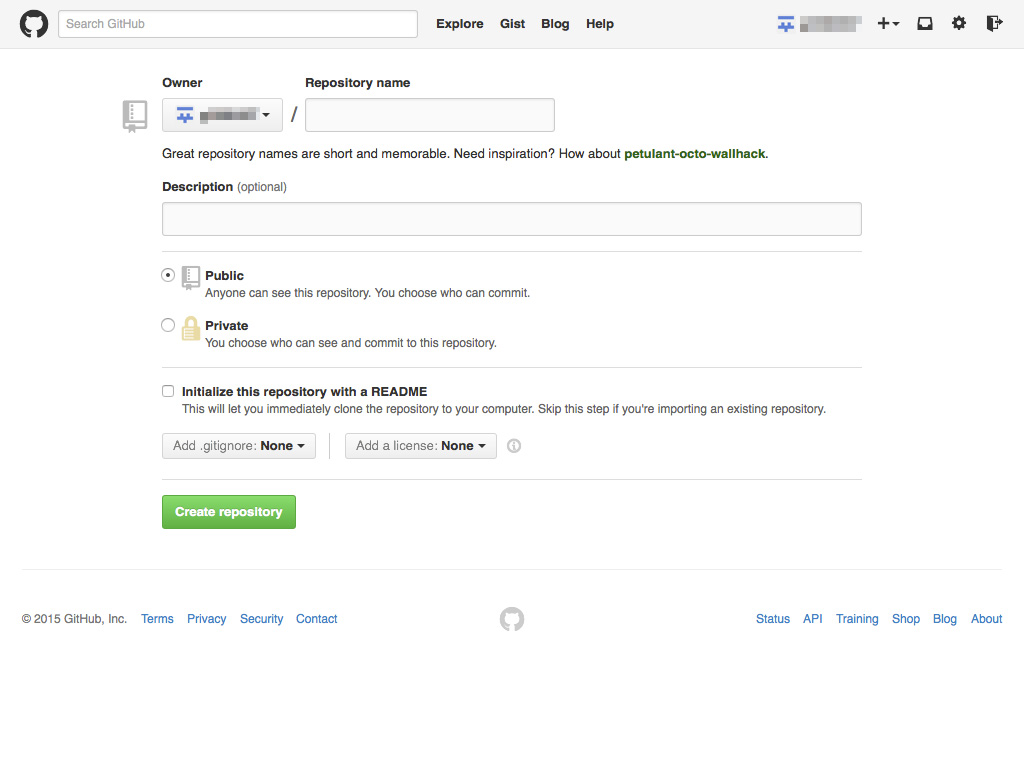
Task: Open the Add a license dropdown
Action: [x=420, y=445]
